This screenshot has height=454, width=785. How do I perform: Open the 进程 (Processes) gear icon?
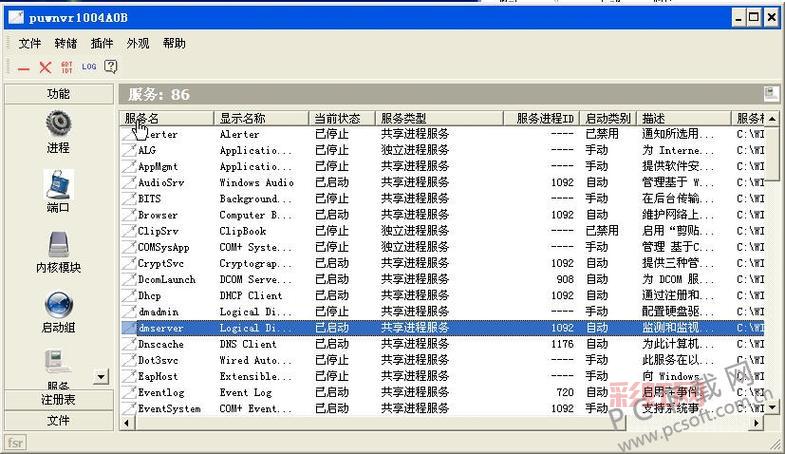tap(58, 124)
